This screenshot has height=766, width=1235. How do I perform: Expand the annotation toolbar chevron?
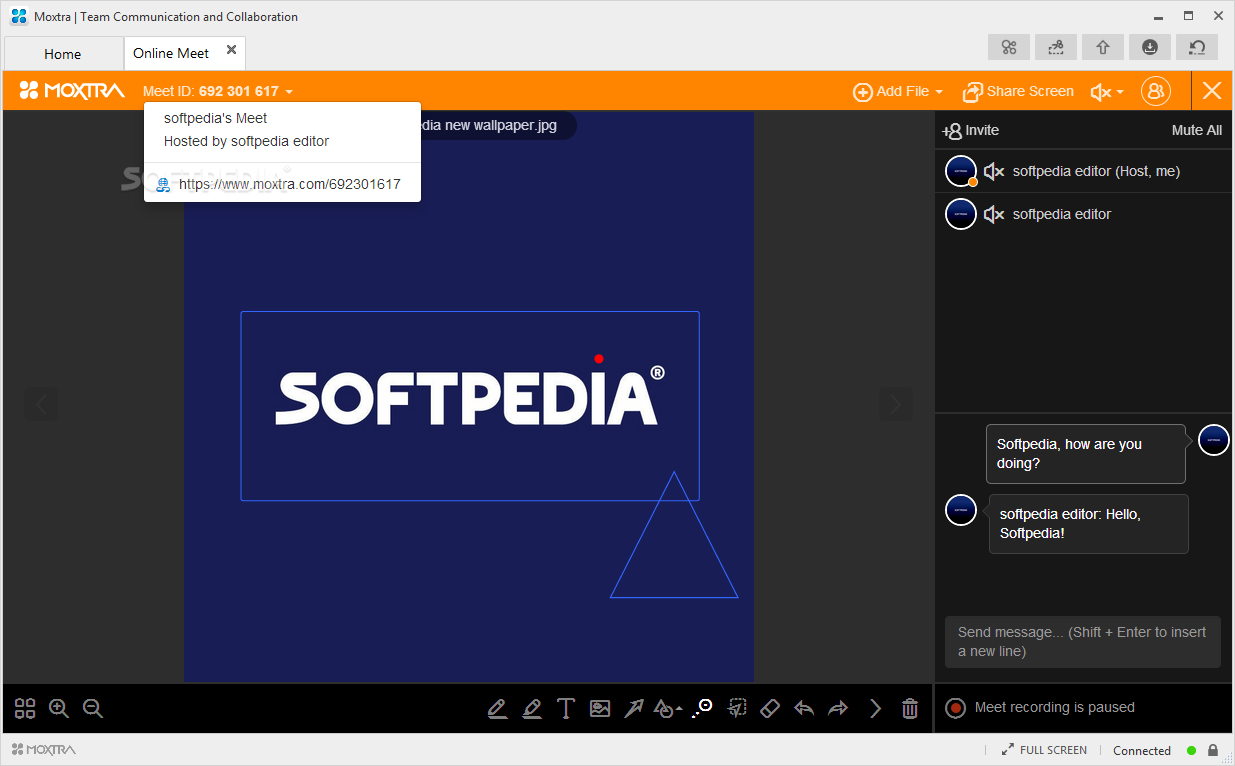click(x=875, y=708)
